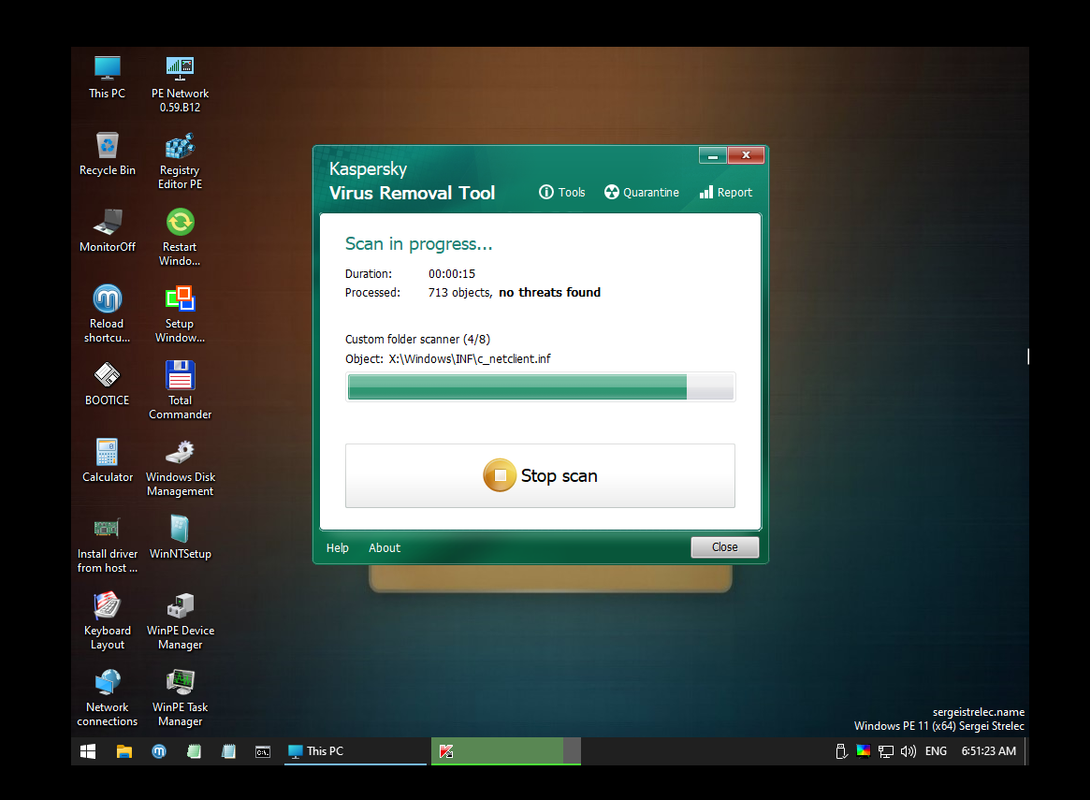Open Network connections desktop icon

pyautogui.click(x=107, y=698)
